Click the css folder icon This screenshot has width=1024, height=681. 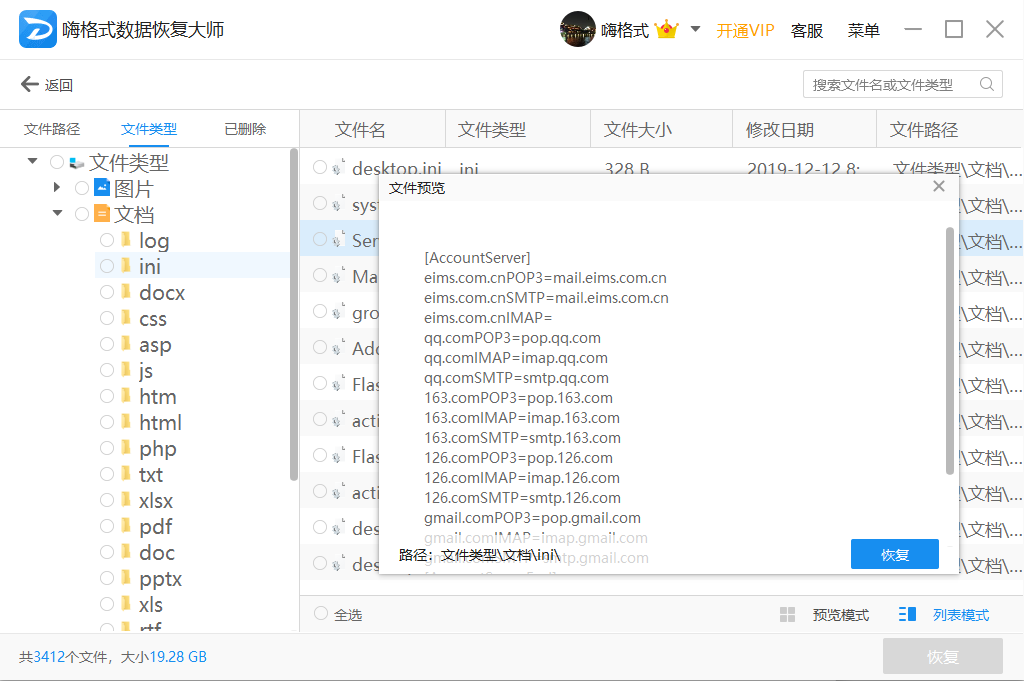pyautogui.click(x=126, y=318)
